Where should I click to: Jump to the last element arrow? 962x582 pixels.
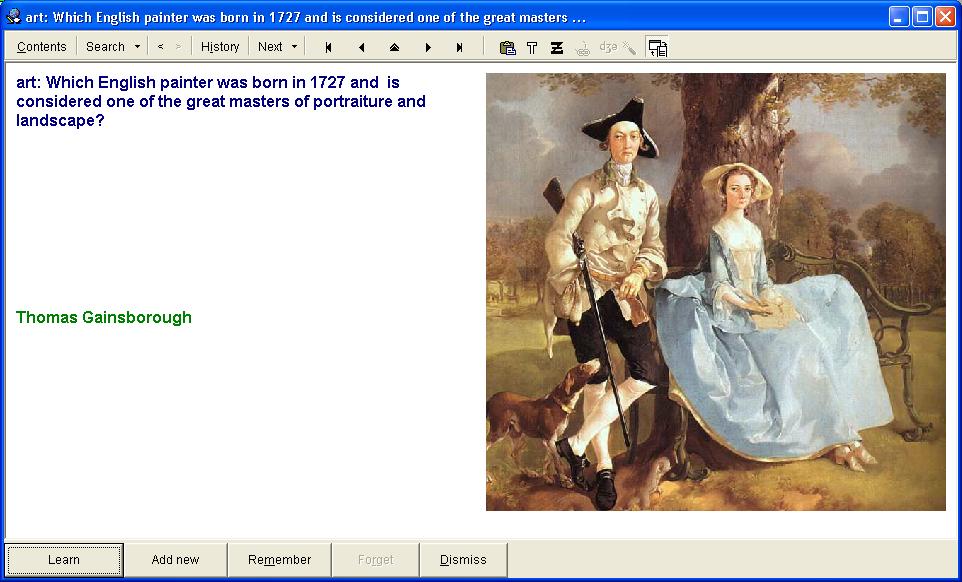460,47
